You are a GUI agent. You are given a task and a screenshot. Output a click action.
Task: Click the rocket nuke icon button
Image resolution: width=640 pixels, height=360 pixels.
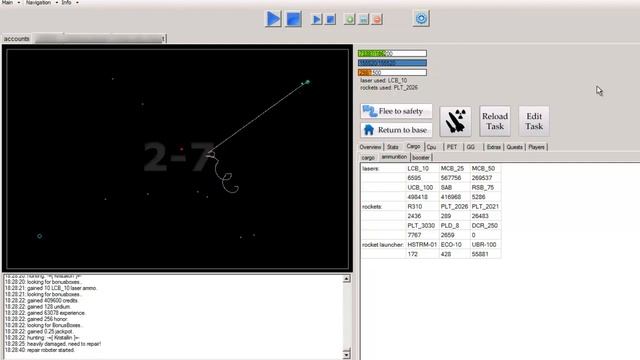[456, 121]
